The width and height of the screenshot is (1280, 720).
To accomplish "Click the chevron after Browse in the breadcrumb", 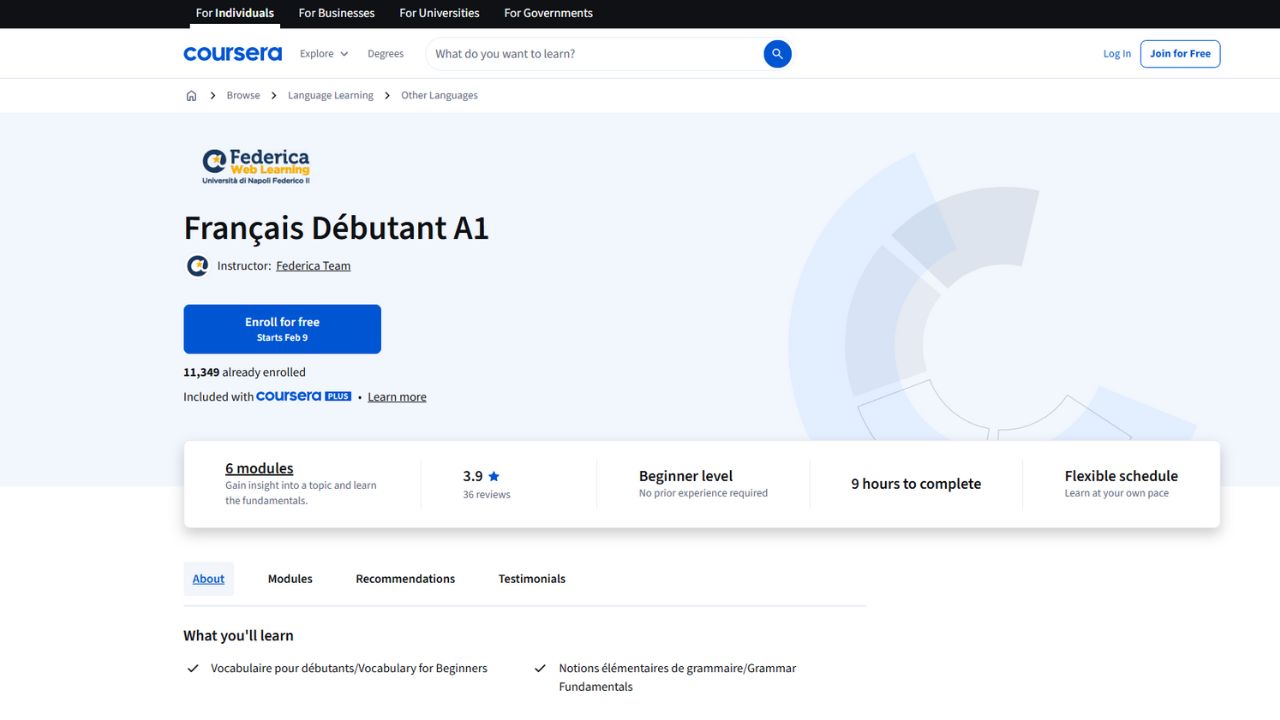I will tap(273, 95).
